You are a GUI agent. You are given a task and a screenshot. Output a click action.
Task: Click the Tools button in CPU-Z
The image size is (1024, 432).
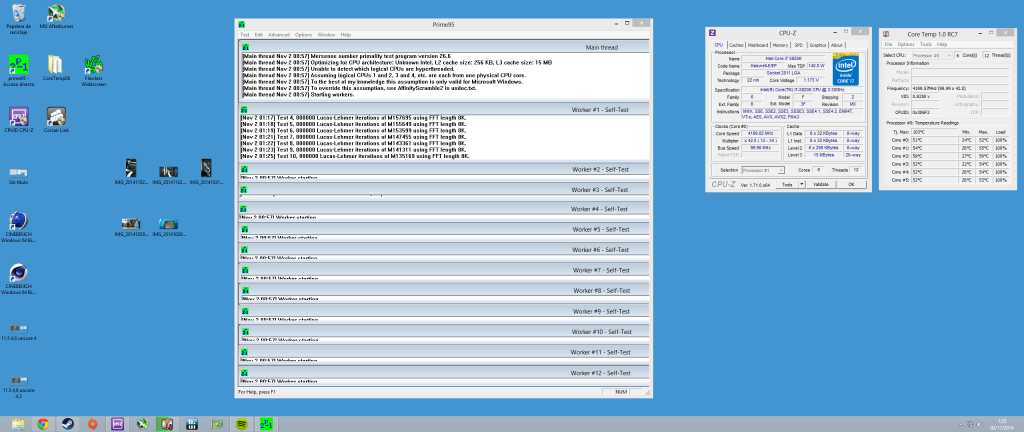787,185
